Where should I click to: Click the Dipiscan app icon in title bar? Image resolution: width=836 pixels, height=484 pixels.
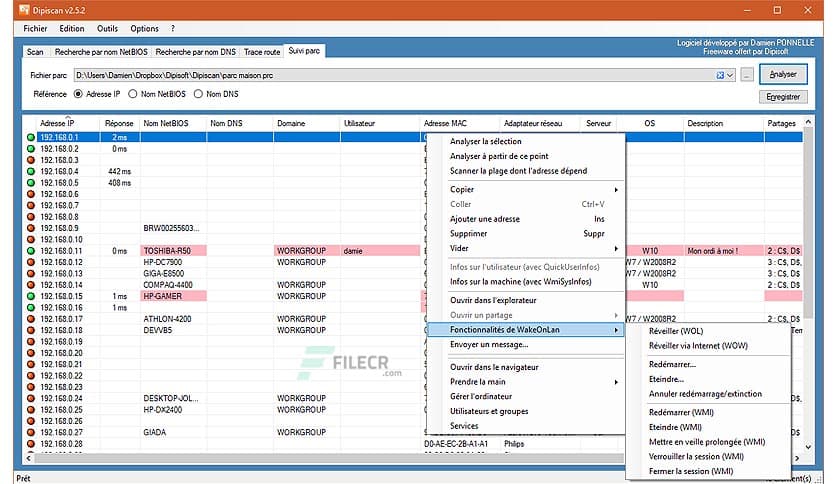(24, 10)
